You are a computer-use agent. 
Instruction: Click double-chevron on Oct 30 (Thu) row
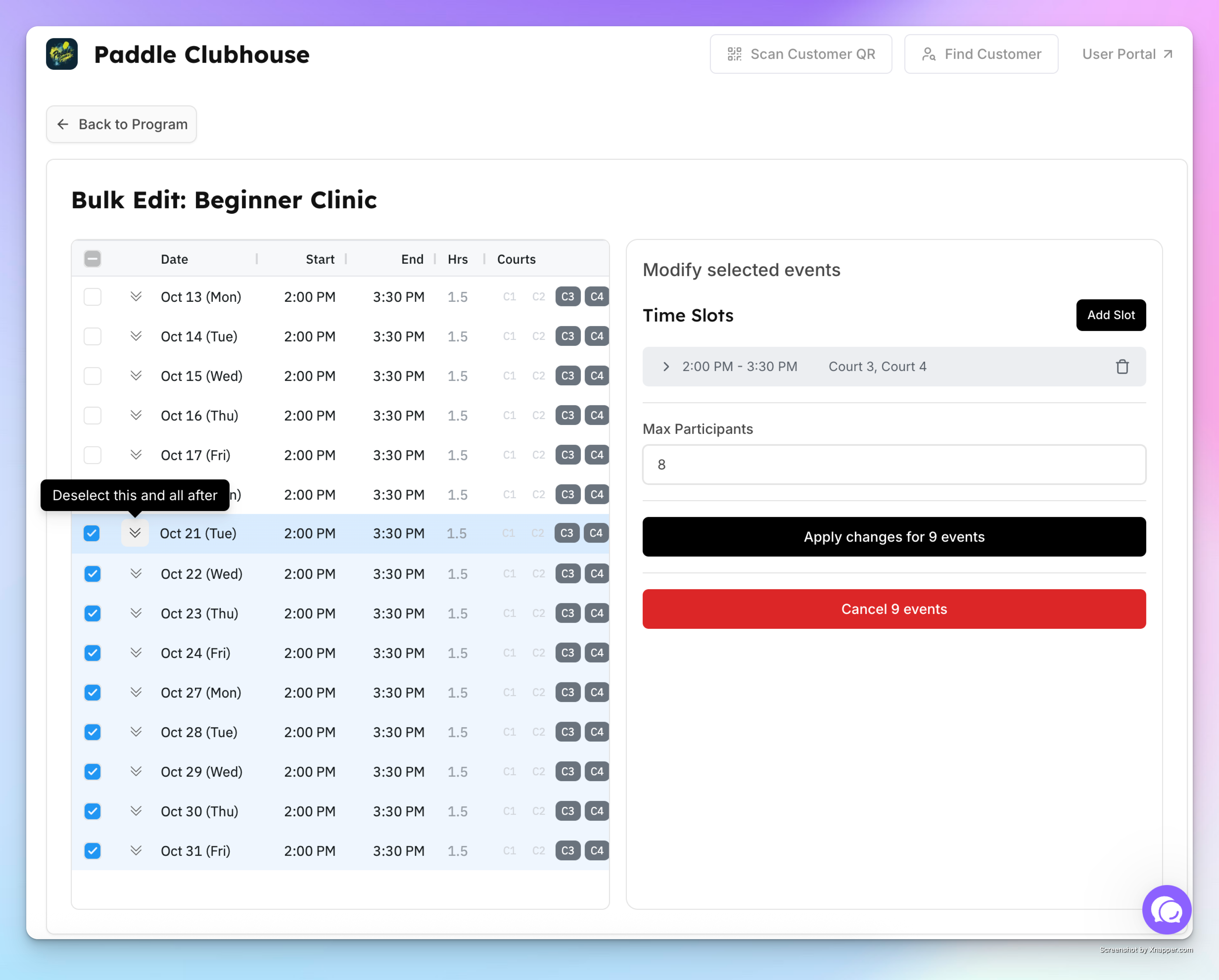click(x=136, y=811)
